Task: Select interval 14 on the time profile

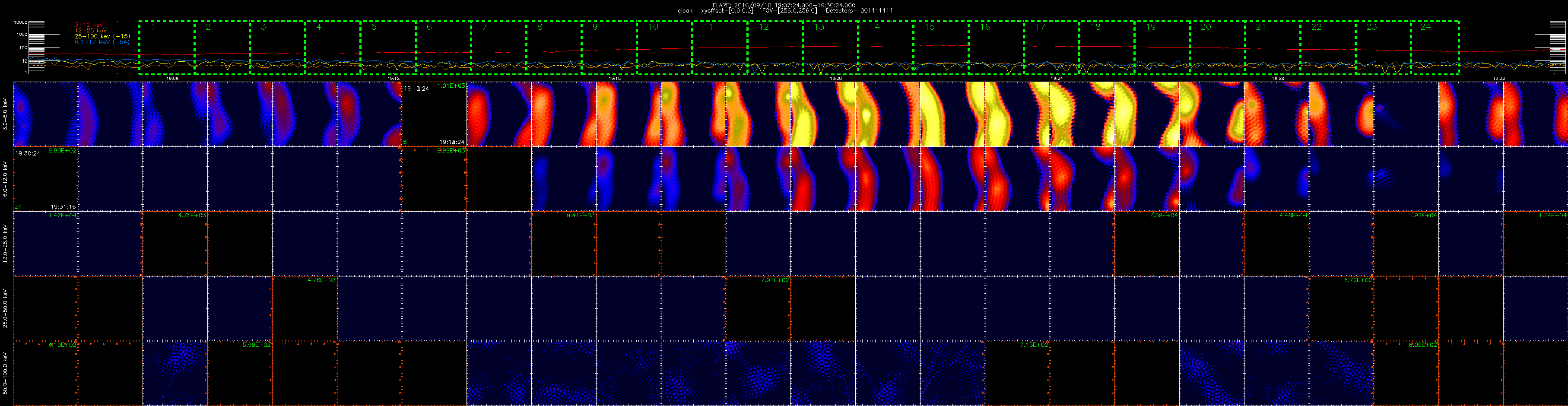Action: click(x=886, y=48)
